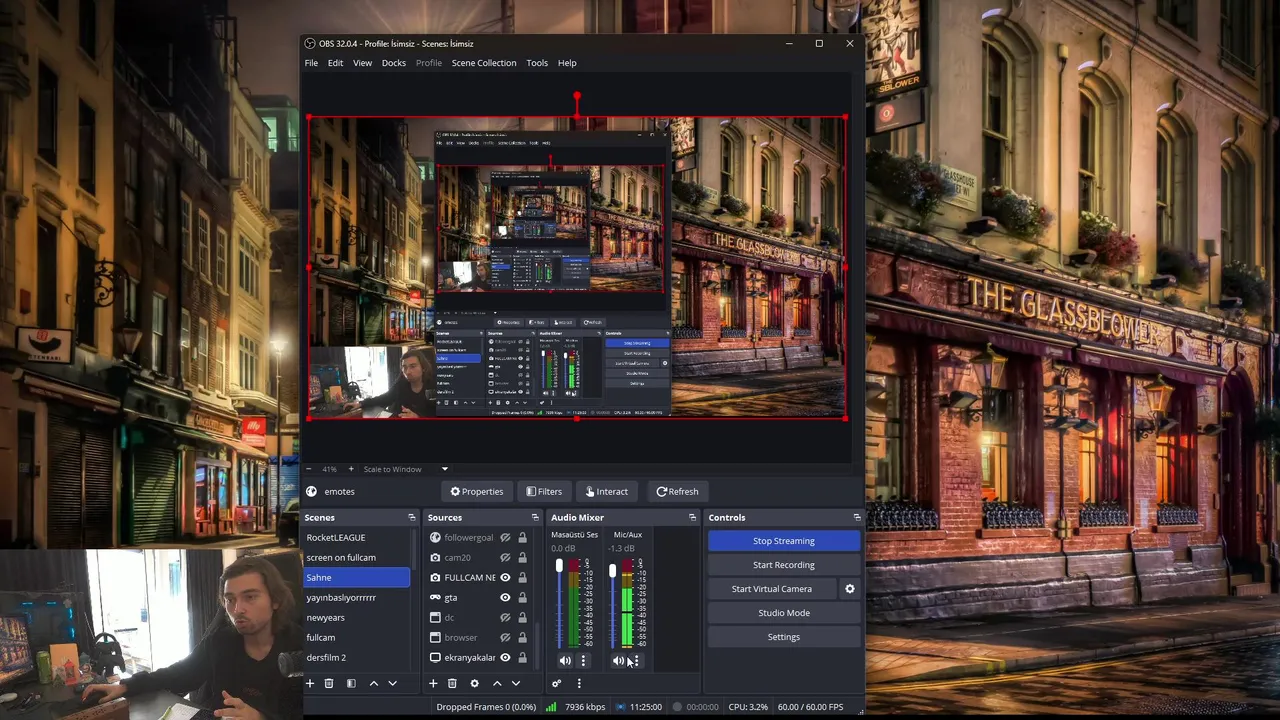1280x720 pixels.
Task: Zoom out the preview with minus button
Action: pyautogui.click(x=308, y=469)
